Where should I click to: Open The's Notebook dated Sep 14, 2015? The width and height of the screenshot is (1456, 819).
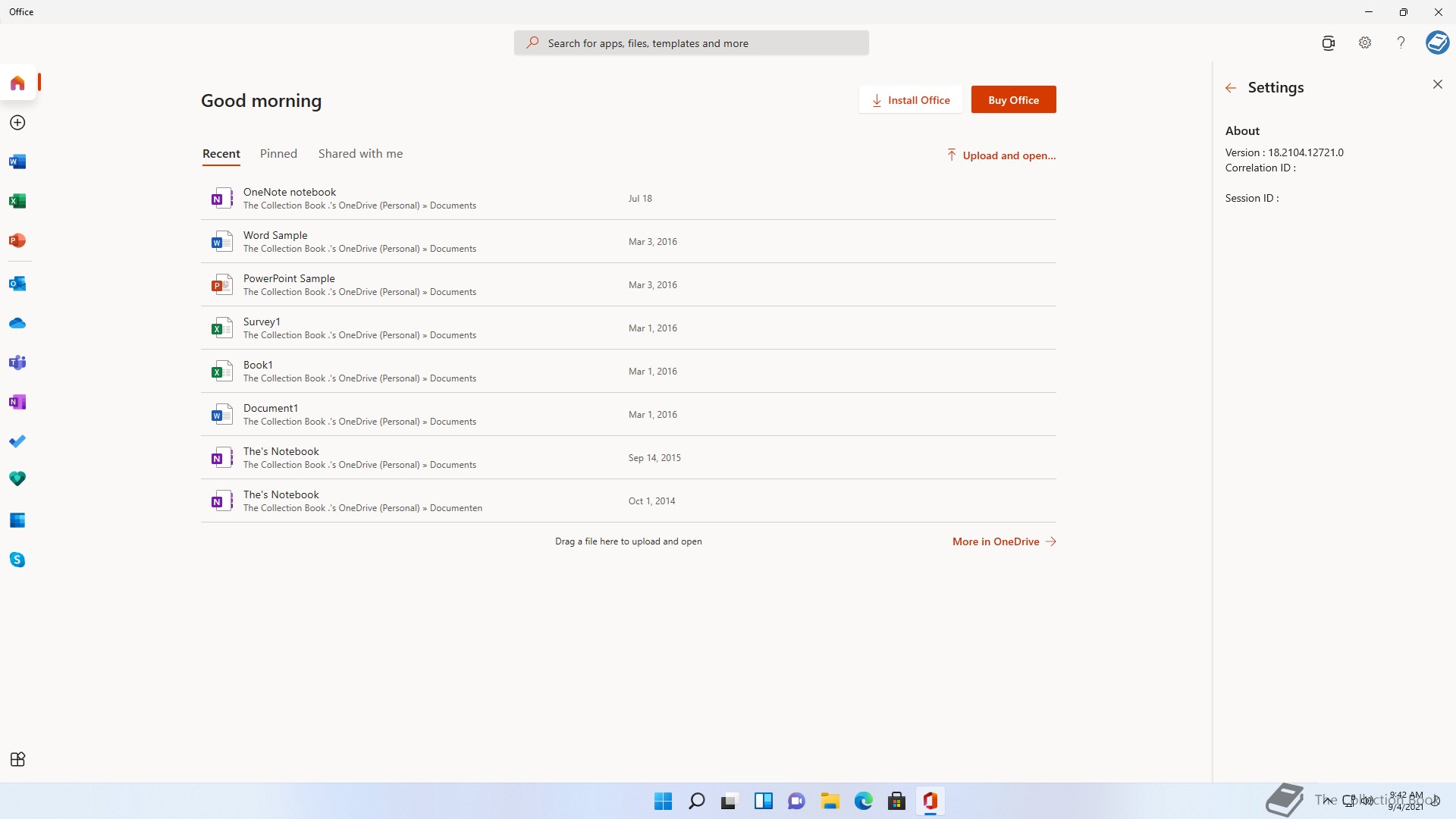tap(628, 458)
